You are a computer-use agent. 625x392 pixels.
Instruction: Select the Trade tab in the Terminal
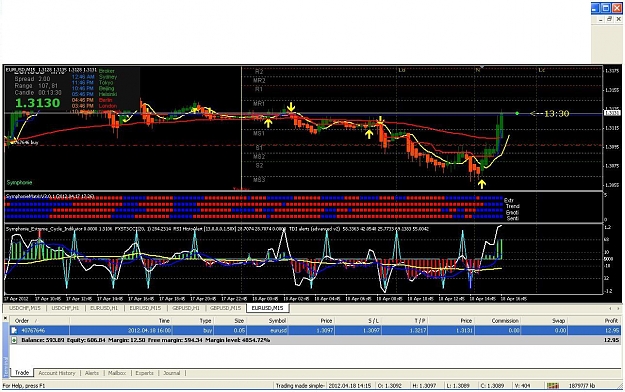pyautogui.click(x=22, y=373)
